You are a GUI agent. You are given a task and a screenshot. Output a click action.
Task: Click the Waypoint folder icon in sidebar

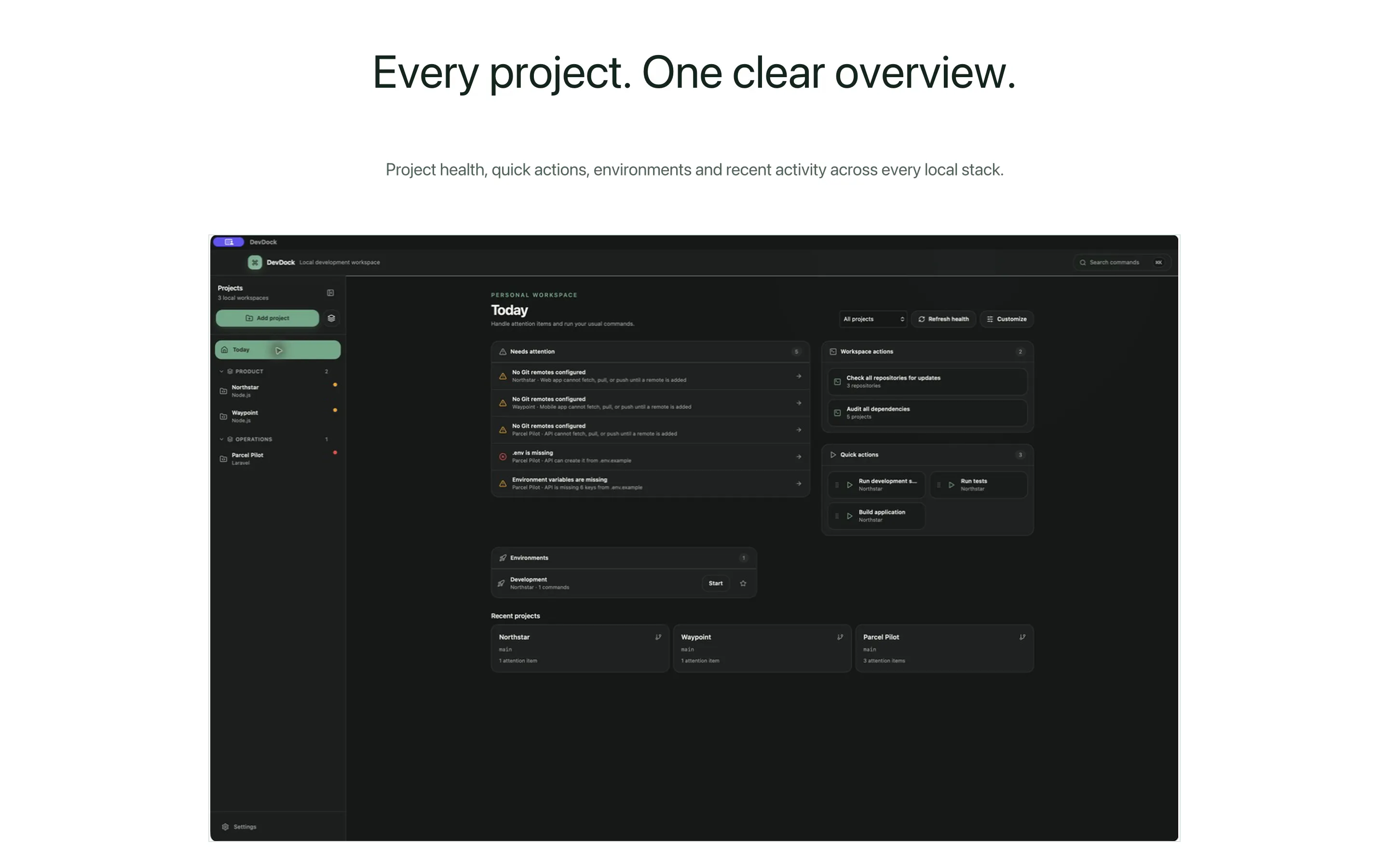[224, 416]
